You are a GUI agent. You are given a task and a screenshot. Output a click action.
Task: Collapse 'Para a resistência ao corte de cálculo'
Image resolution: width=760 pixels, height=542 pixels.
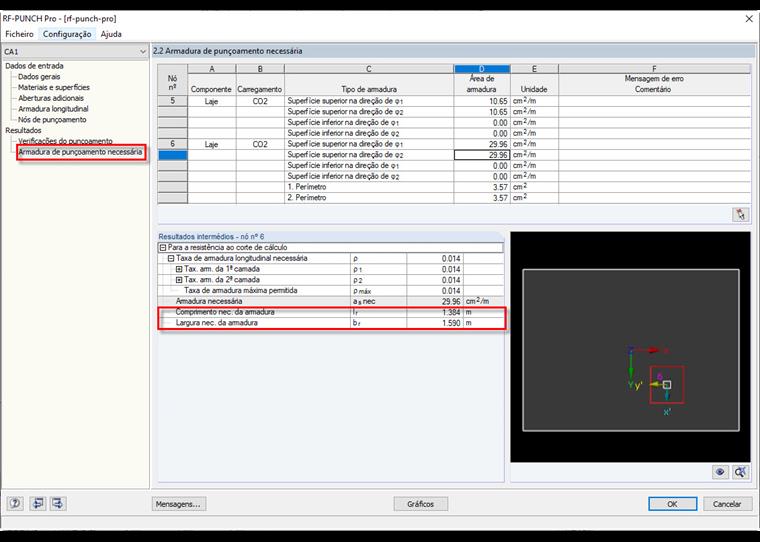[163, 247]
